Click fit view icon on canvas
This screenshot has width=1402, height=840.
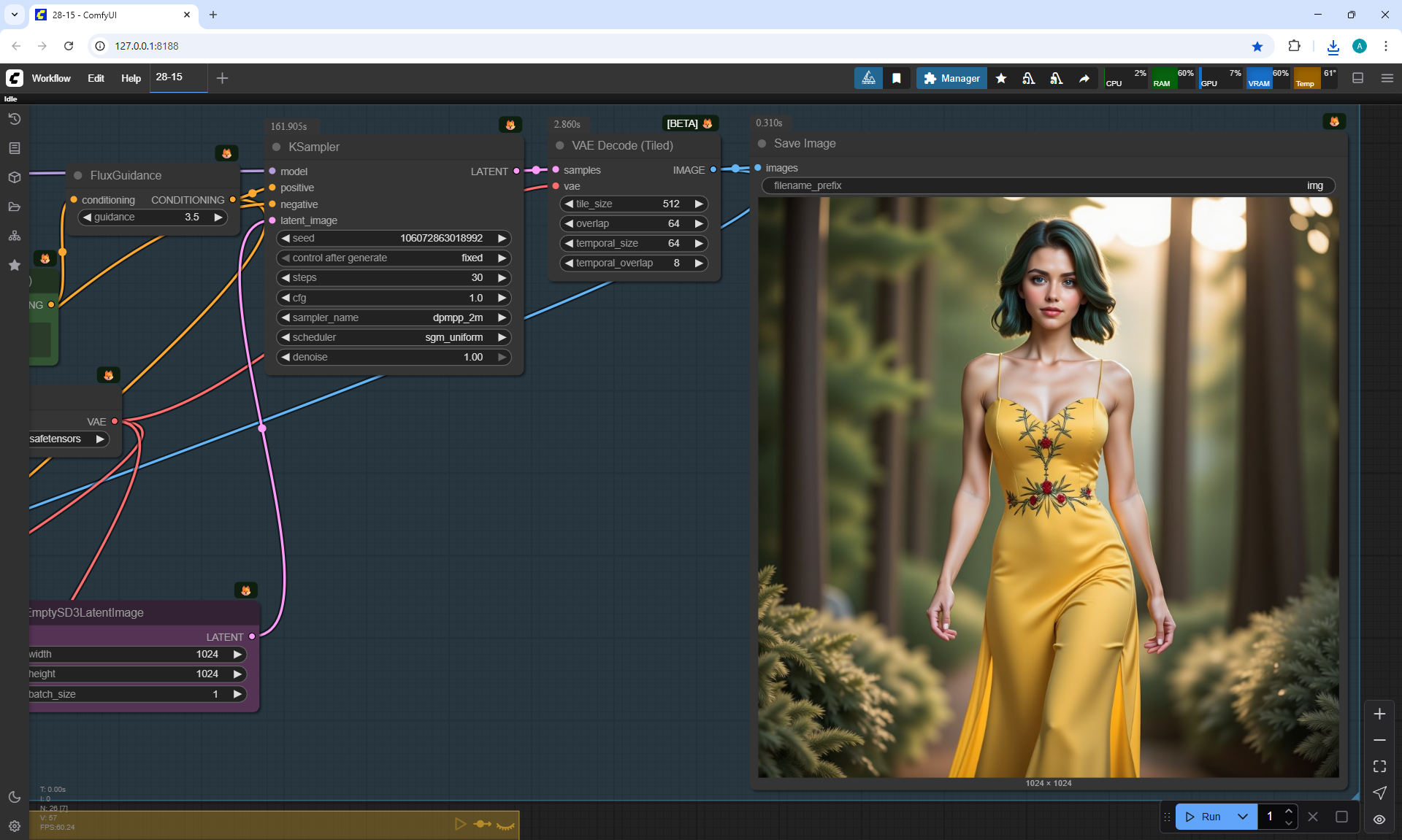coord(1379,766)
